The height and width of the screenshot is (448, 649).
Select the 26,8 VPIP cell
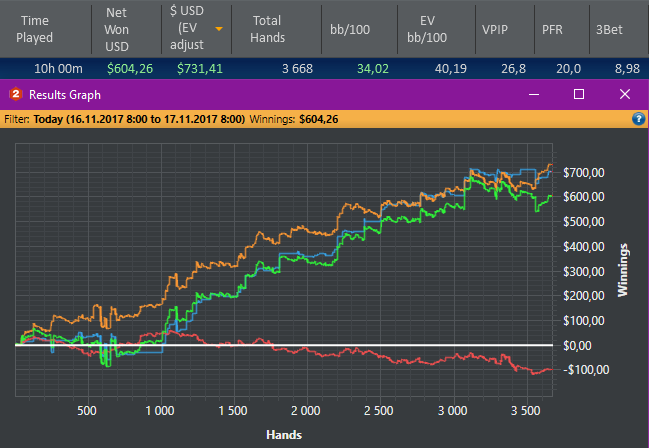(x=514, y=68)
